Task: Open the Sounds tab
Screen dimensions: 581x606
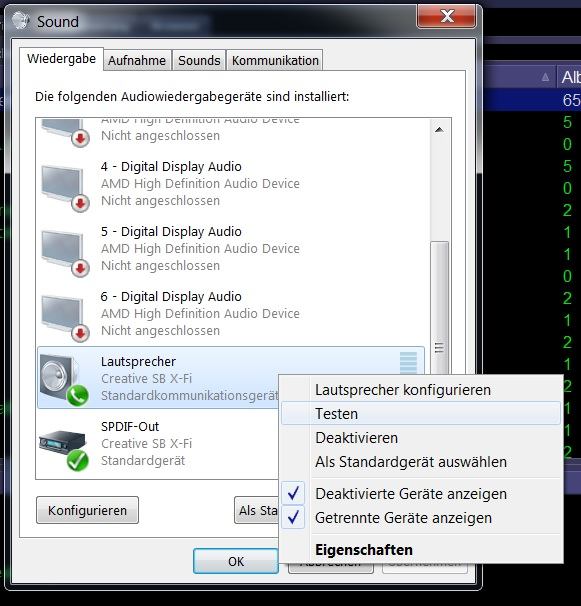Action: tap(199, 61)
